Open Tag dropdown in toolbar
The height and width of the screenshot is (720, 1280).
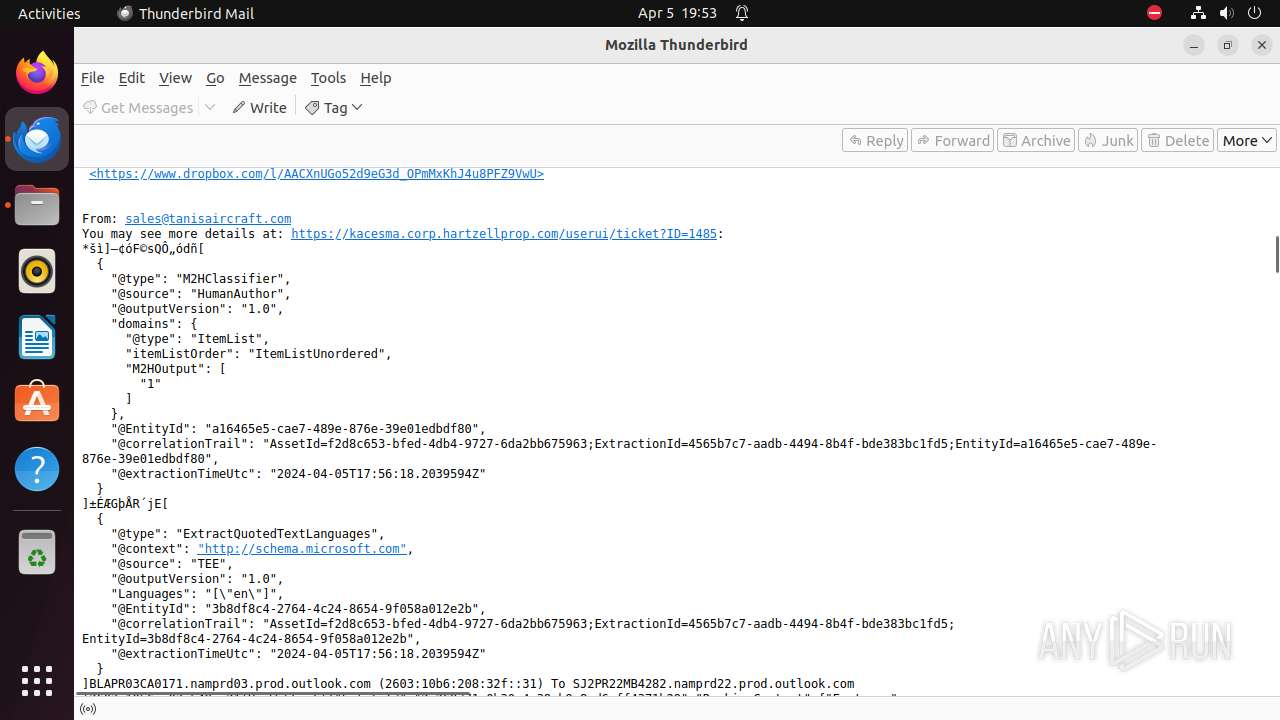pos(334,107)
